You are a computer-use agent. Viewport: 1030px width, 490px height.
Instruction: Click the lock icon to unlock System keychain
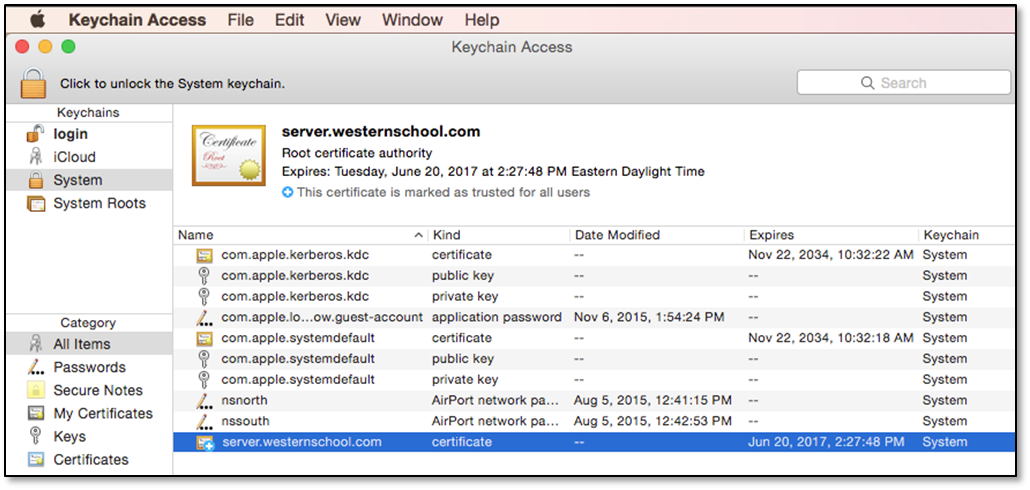tap(34, 82)
